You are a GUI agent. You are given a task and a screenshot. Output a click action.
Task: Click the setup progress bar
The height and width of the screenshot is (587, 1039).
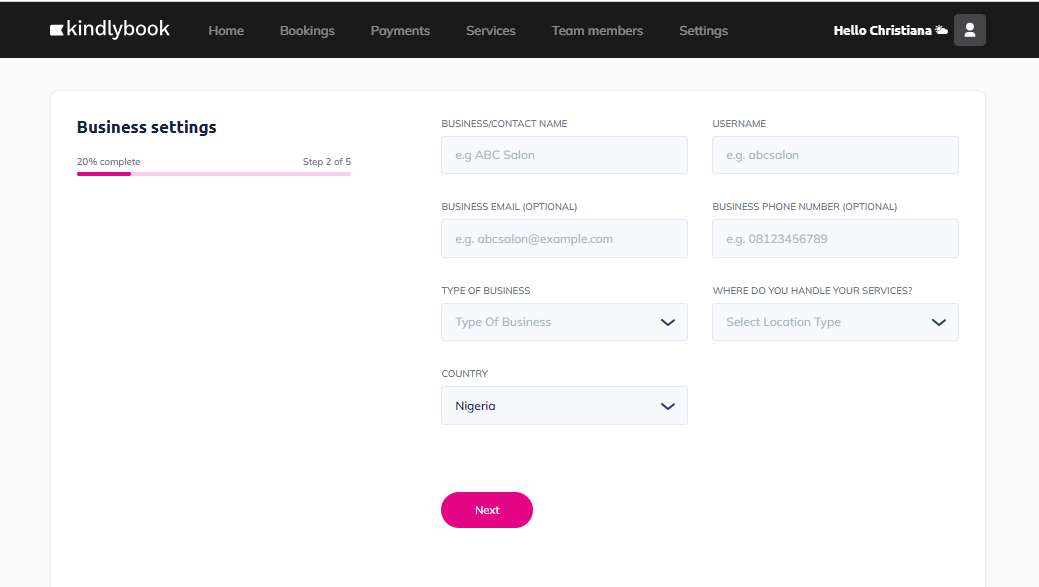click(x=213, y=174)
